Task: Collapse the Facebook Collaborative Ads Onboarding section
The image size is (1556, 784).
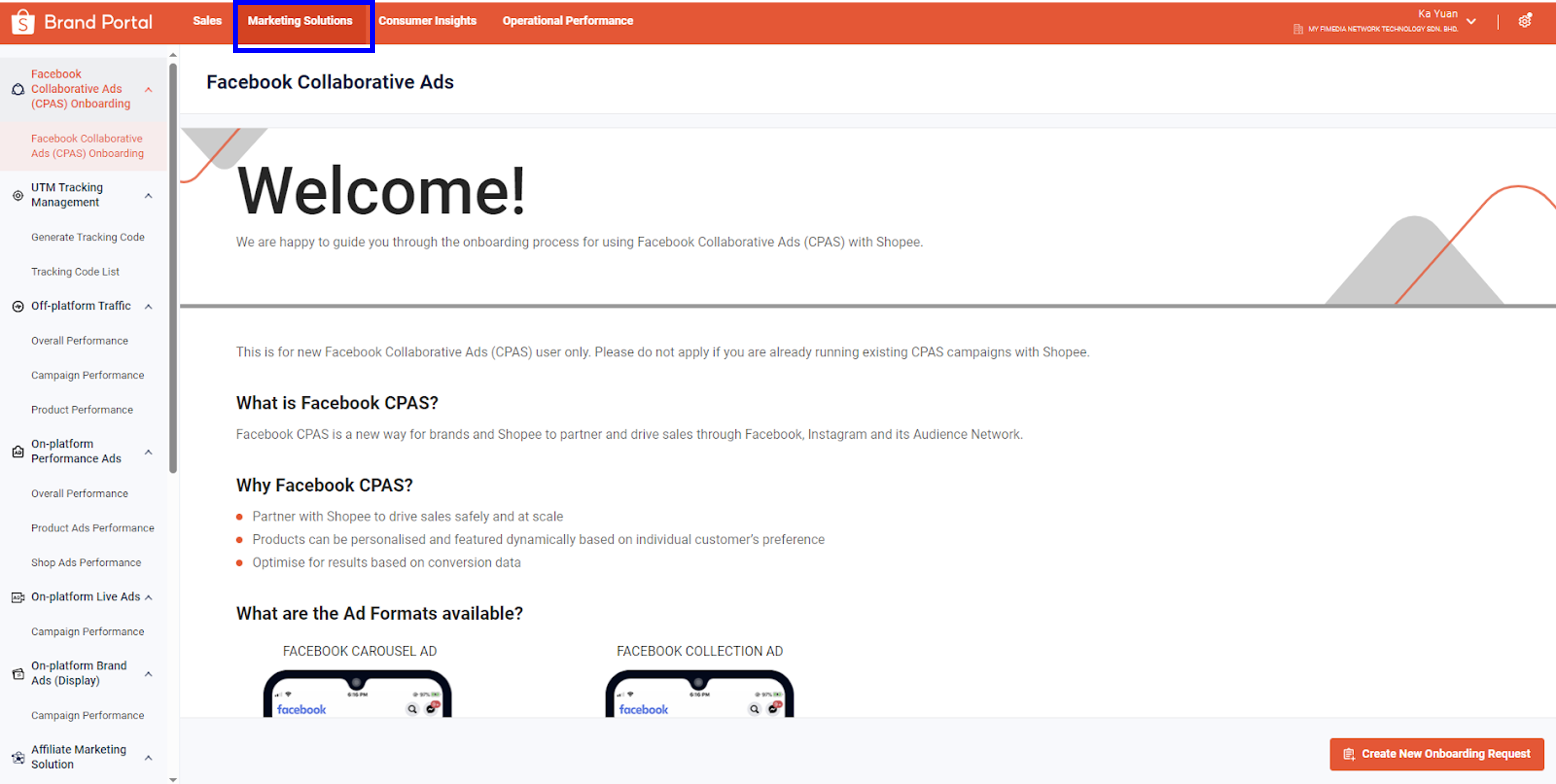Action: 149,89
